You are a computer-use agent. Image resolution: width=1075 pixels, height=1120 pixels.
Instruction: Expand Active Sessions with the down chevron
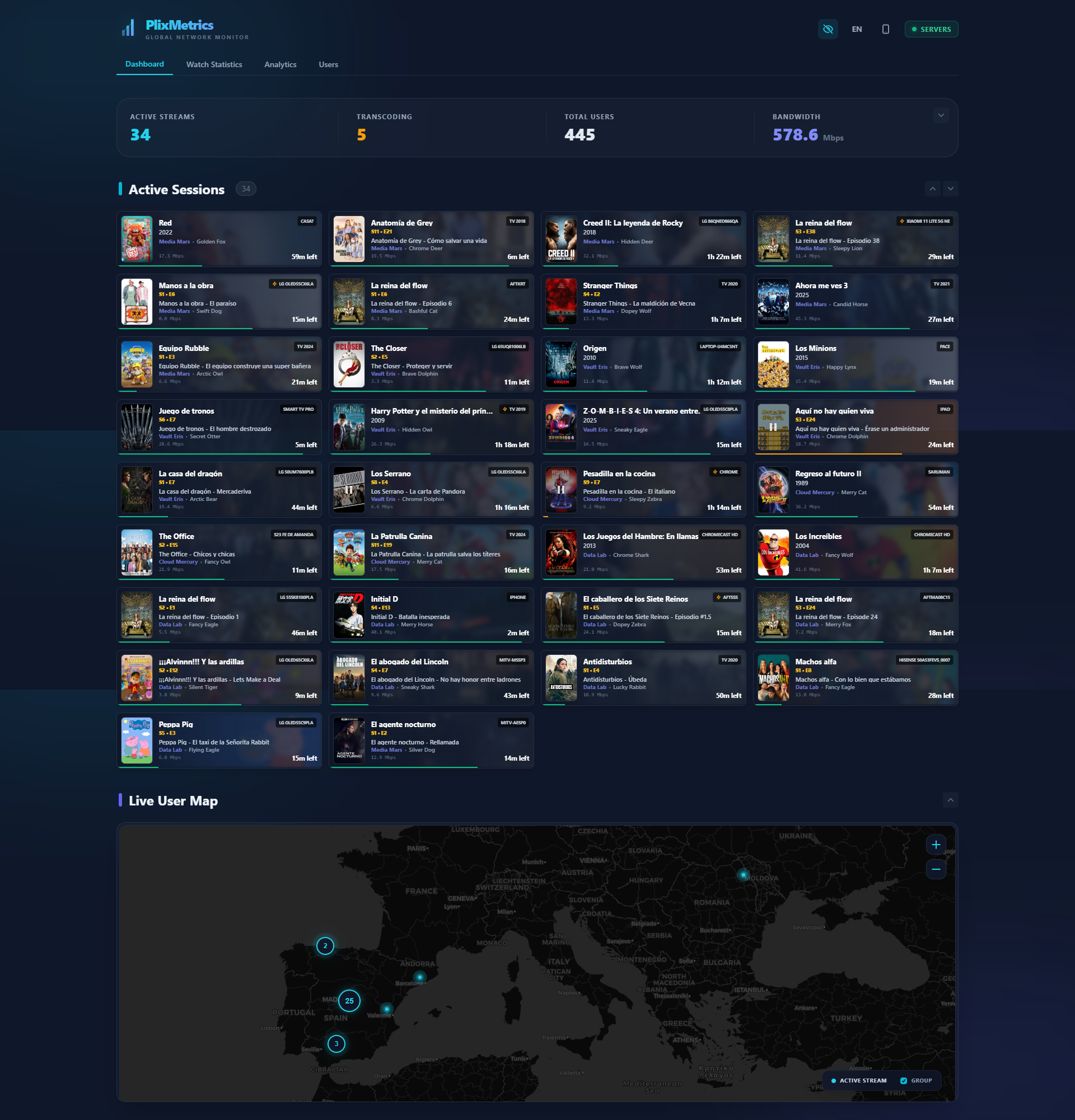pyautogui.click(x=950, y=189)
